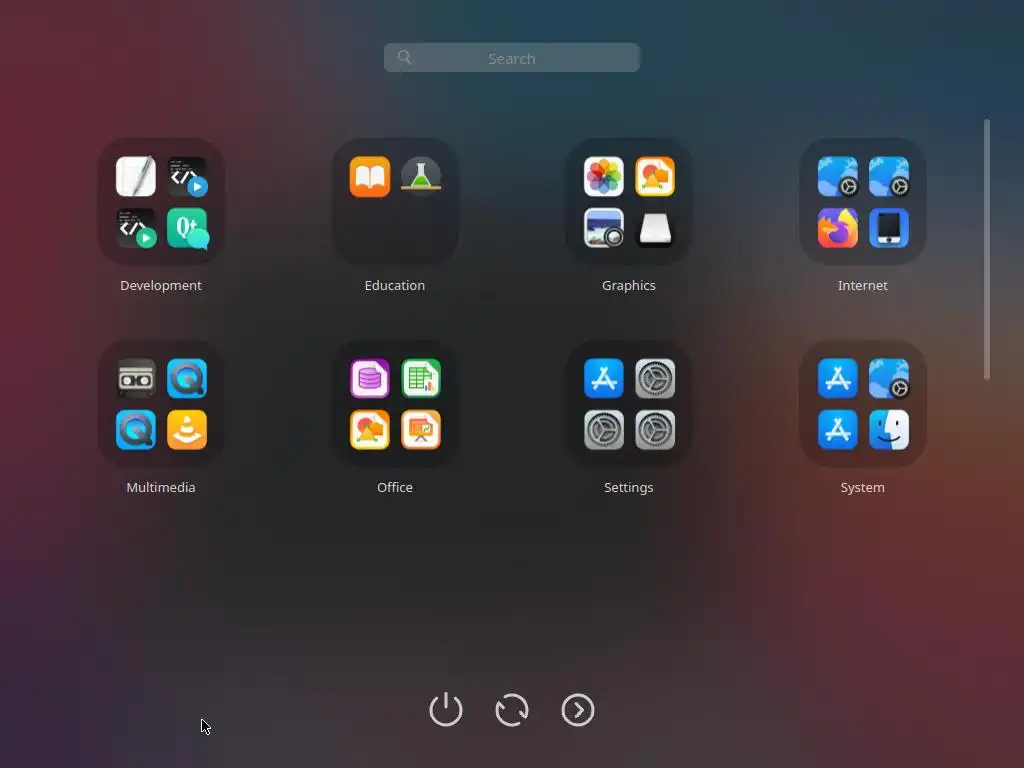Launch the Firefox browser icon
Image resolution: width=1024 pixels, height=768 pixels.
(x=837, y=228)
